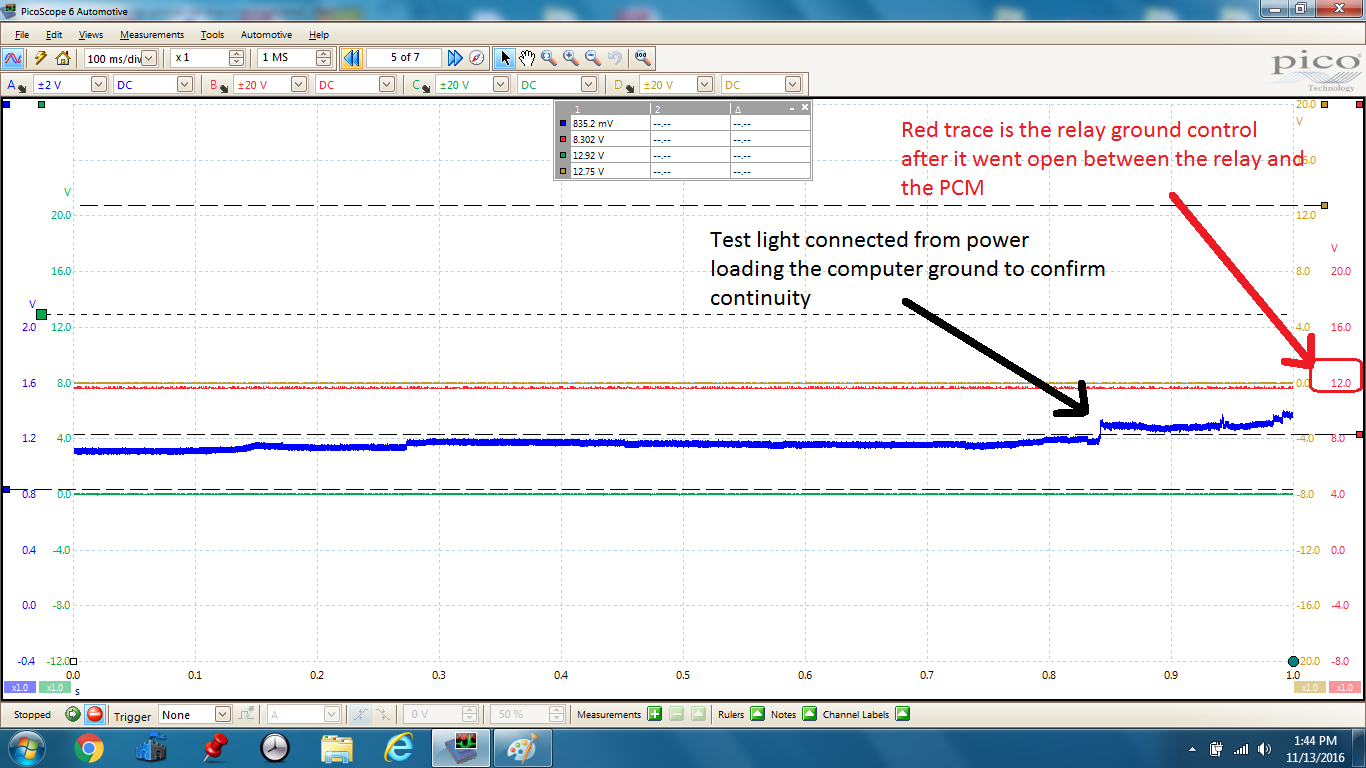Select the arrow selection tool
1366x768 pixels.
(x=506, y=58)
